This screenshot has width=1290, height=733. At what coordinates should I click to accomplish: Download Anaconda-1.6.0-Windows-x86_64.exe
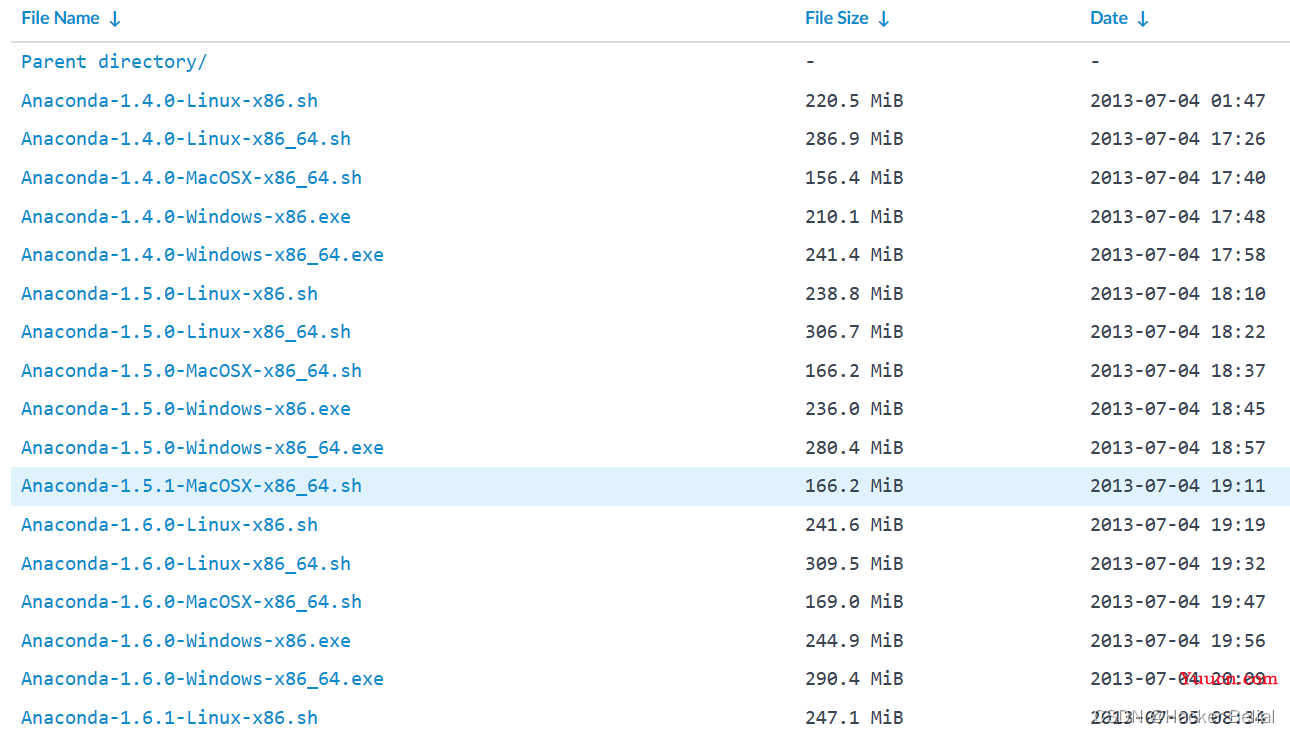pos(202,679)
